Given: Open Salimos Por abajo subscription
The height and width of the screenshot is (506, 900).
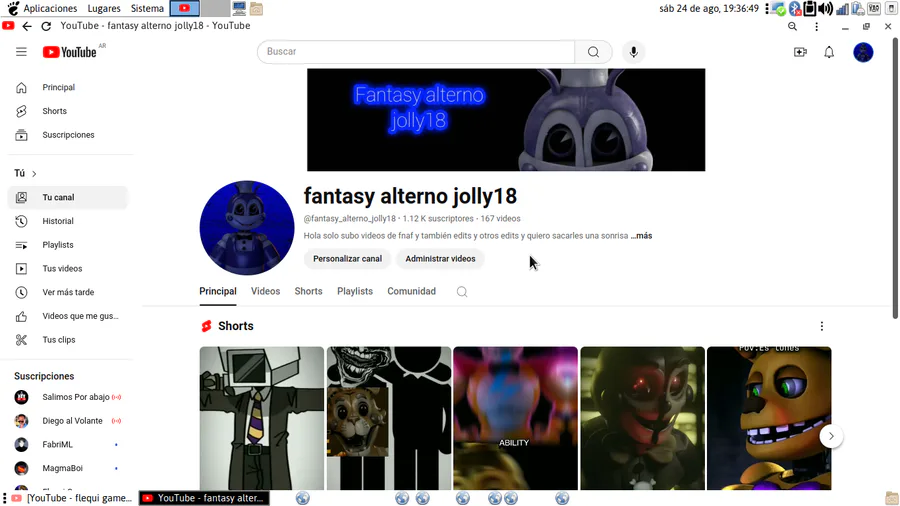Looking at the screenshot, I should coord(68,397).
